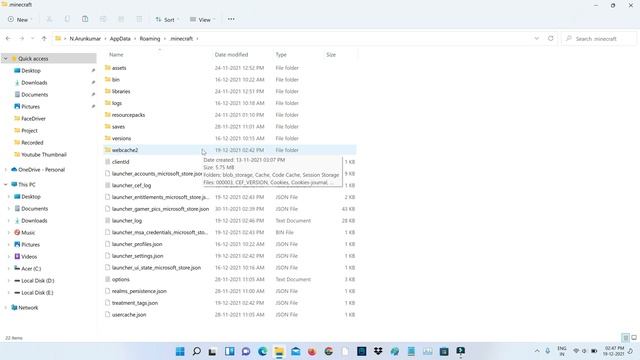Expand OneDrive - Personal in sidebar
640x360 pixels.
pos(6,169)
